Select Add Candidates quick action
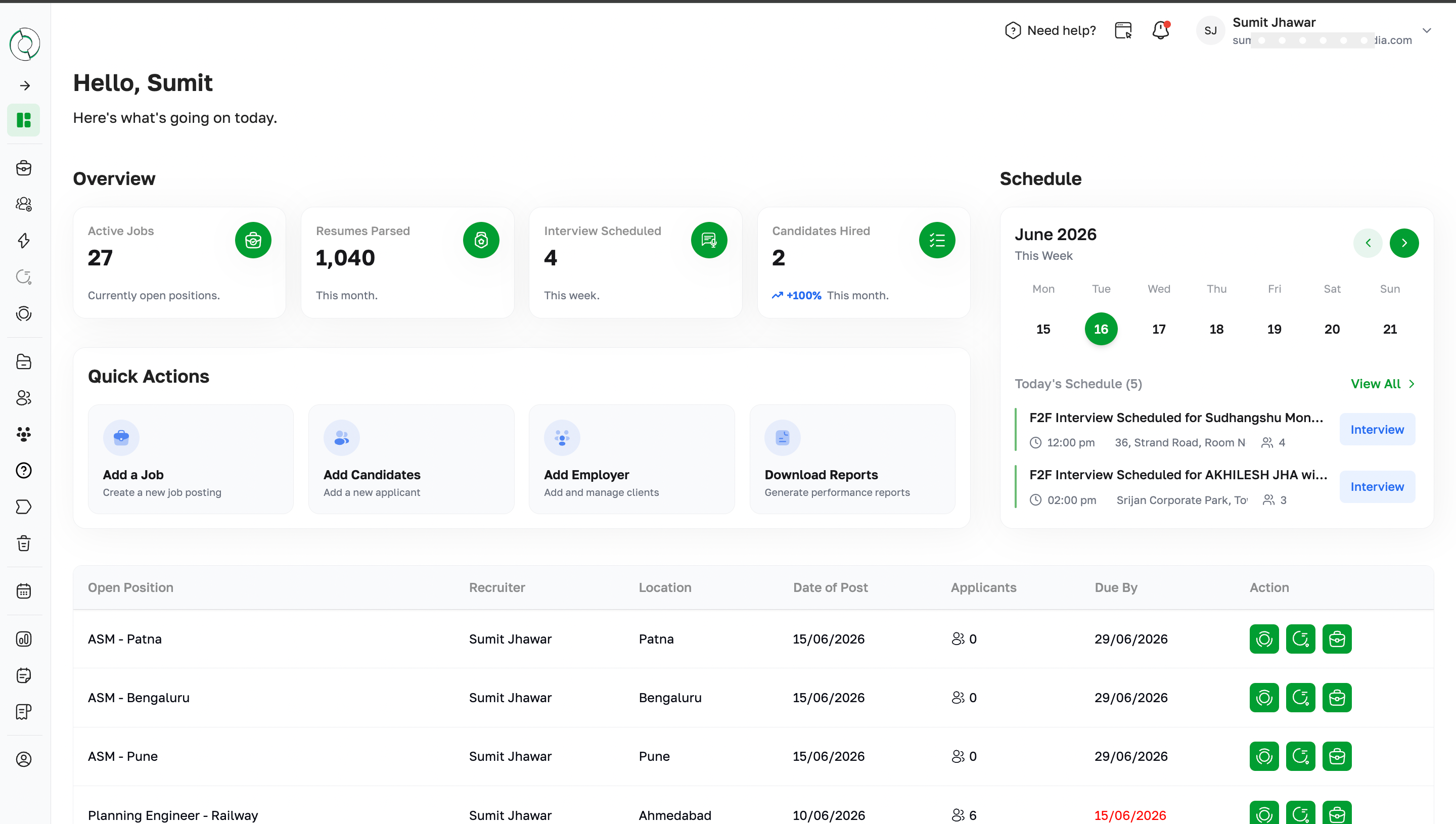 click(x=412, y=459)
